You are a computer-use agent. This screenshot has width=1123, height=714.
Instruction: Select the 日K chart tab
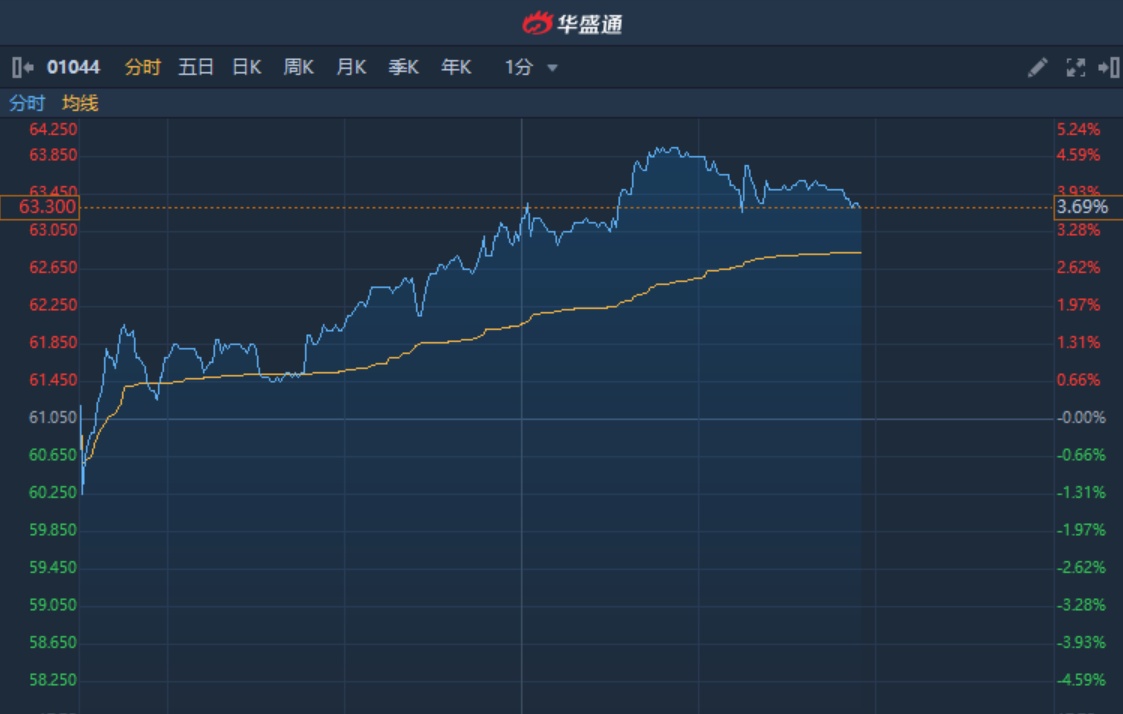(247, 68)
